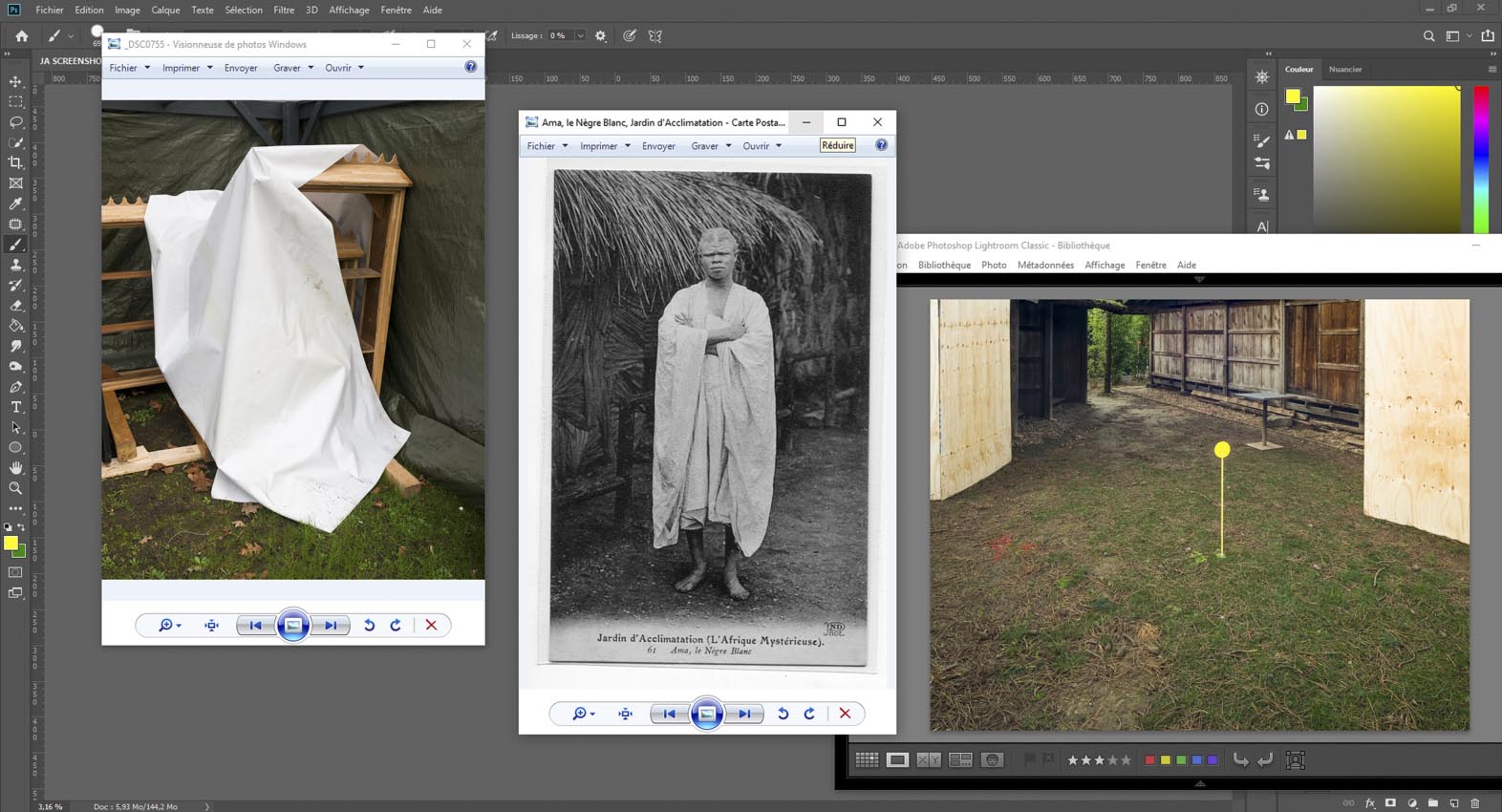Select the Pen tool
This screenshot has width=1502, height=812.
tap(15, 387)
